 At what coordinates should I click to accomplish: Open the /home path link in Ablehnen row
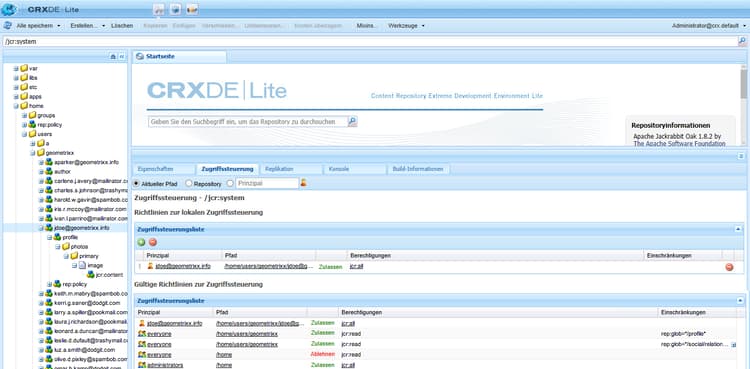[x=224, y=355]
